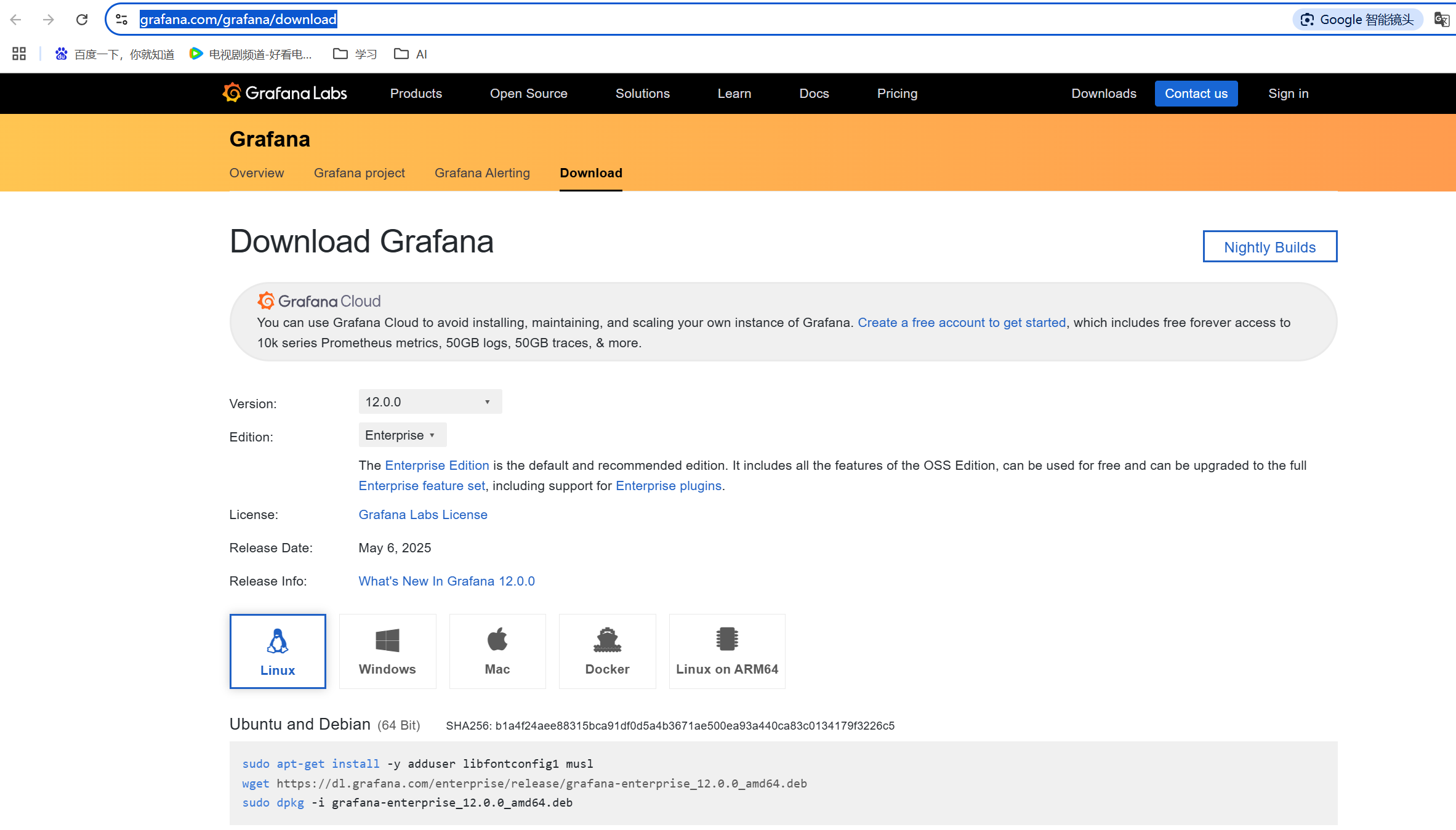Viewport: 1456px width, 830px height.
Task: Click the Grafana Labs logo
Action: pyautogui.click(x=284, y=93)
